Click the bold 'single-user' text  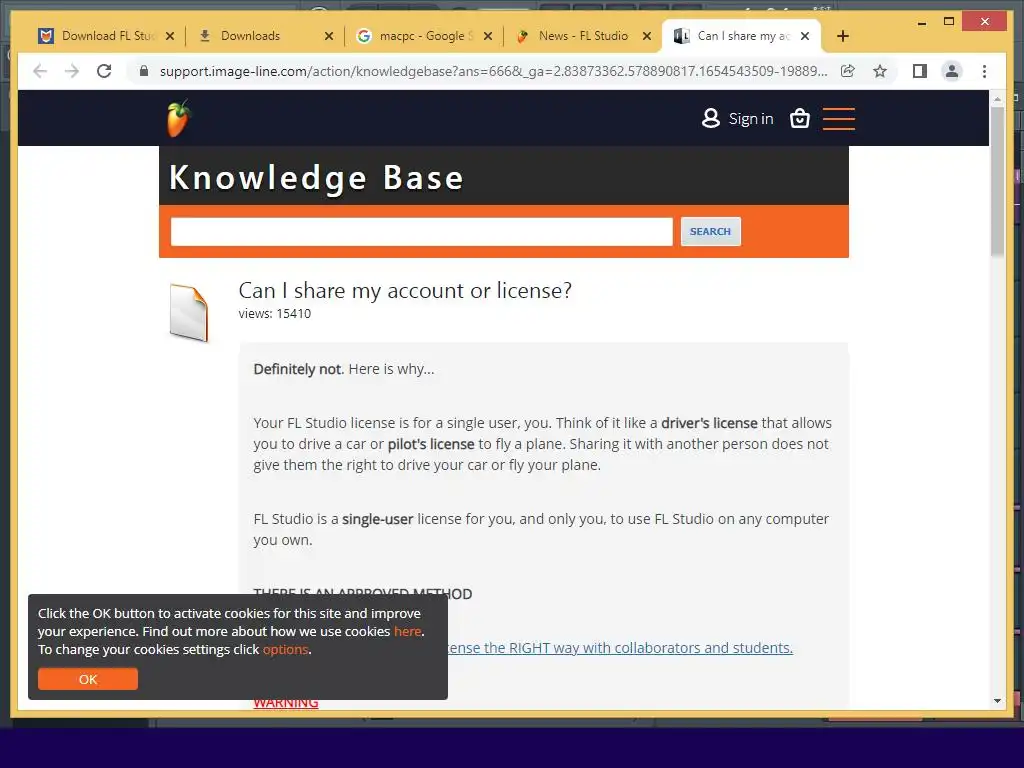pos(377,519)
